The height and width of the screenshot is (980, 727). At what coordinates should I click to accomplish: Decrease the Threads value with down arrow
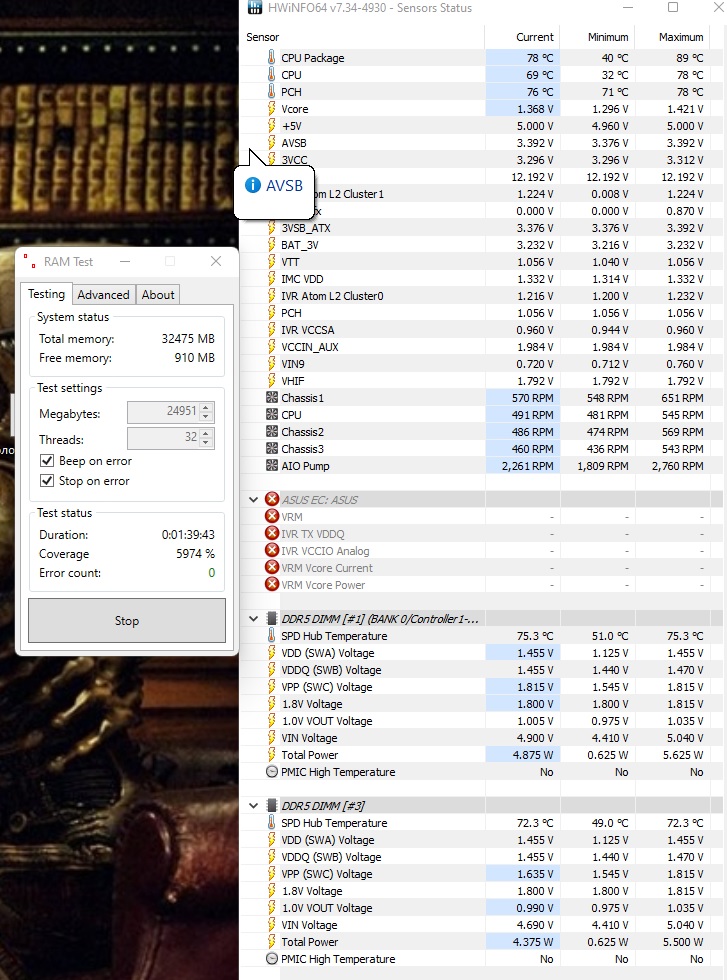206,441
